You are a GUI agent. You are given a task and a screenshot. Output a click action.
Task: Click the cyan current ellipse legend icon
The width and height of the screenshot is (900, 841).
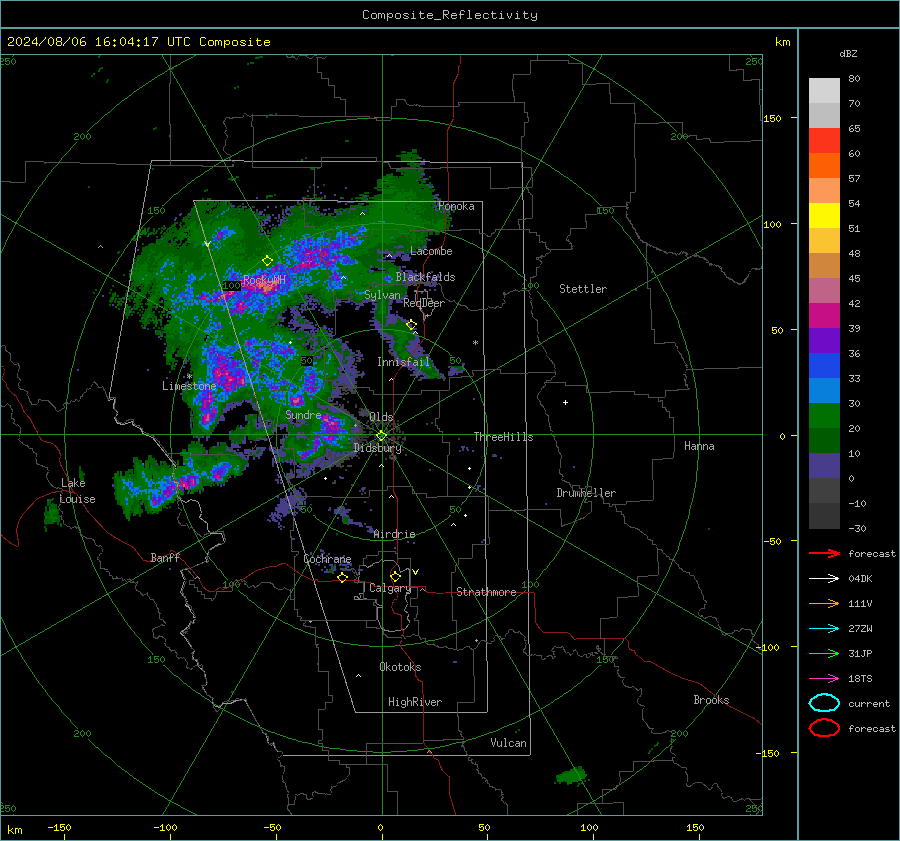[x=824, y=703]
